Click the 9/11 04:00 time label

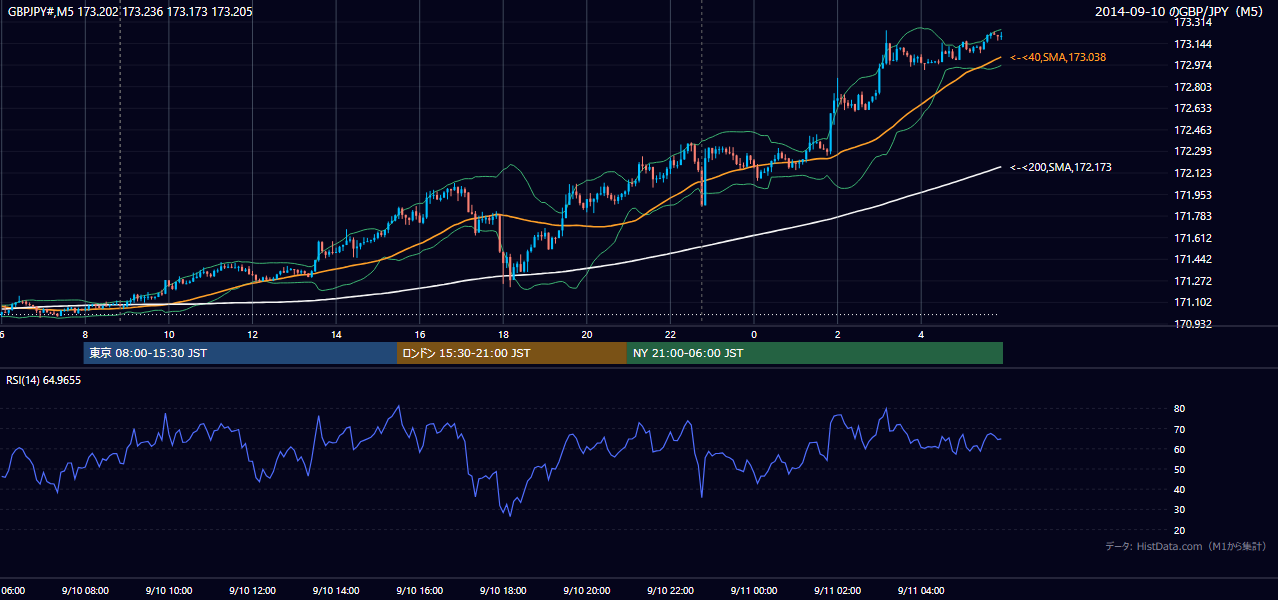pyautogui.click(x=920, y=591)
